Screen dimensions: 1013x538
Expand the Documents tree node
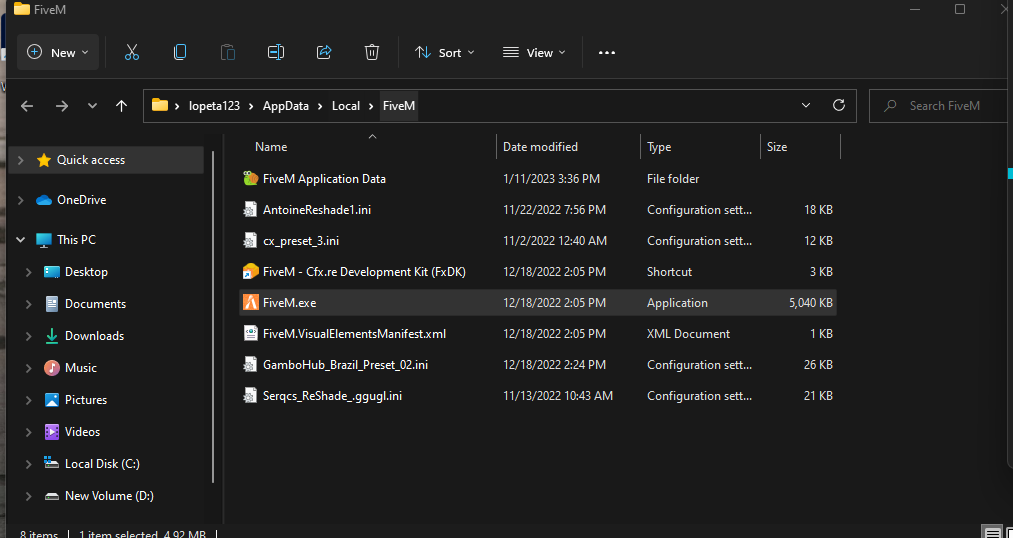28,304
